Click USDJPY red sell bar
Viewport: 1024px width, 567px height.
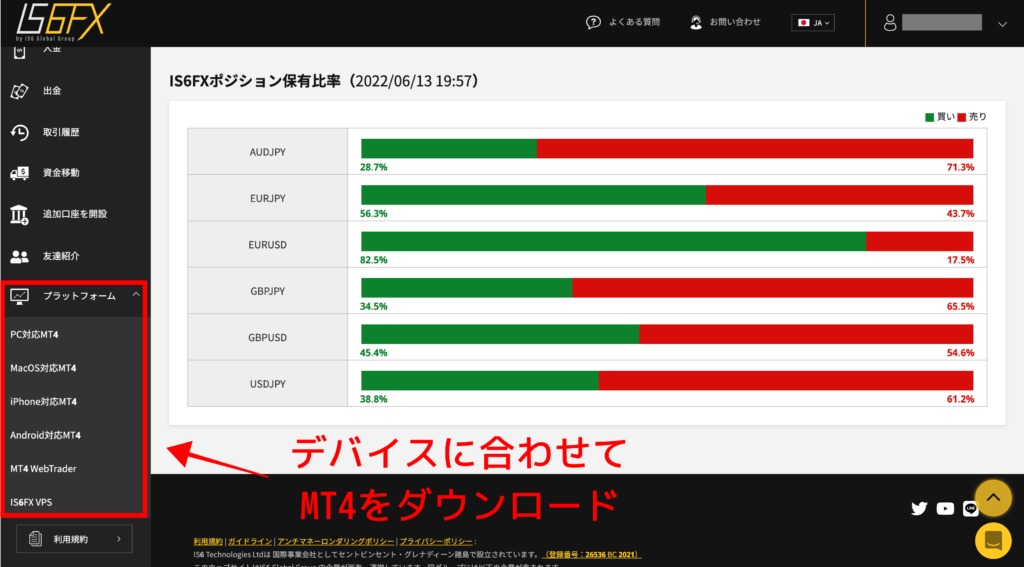786,380
